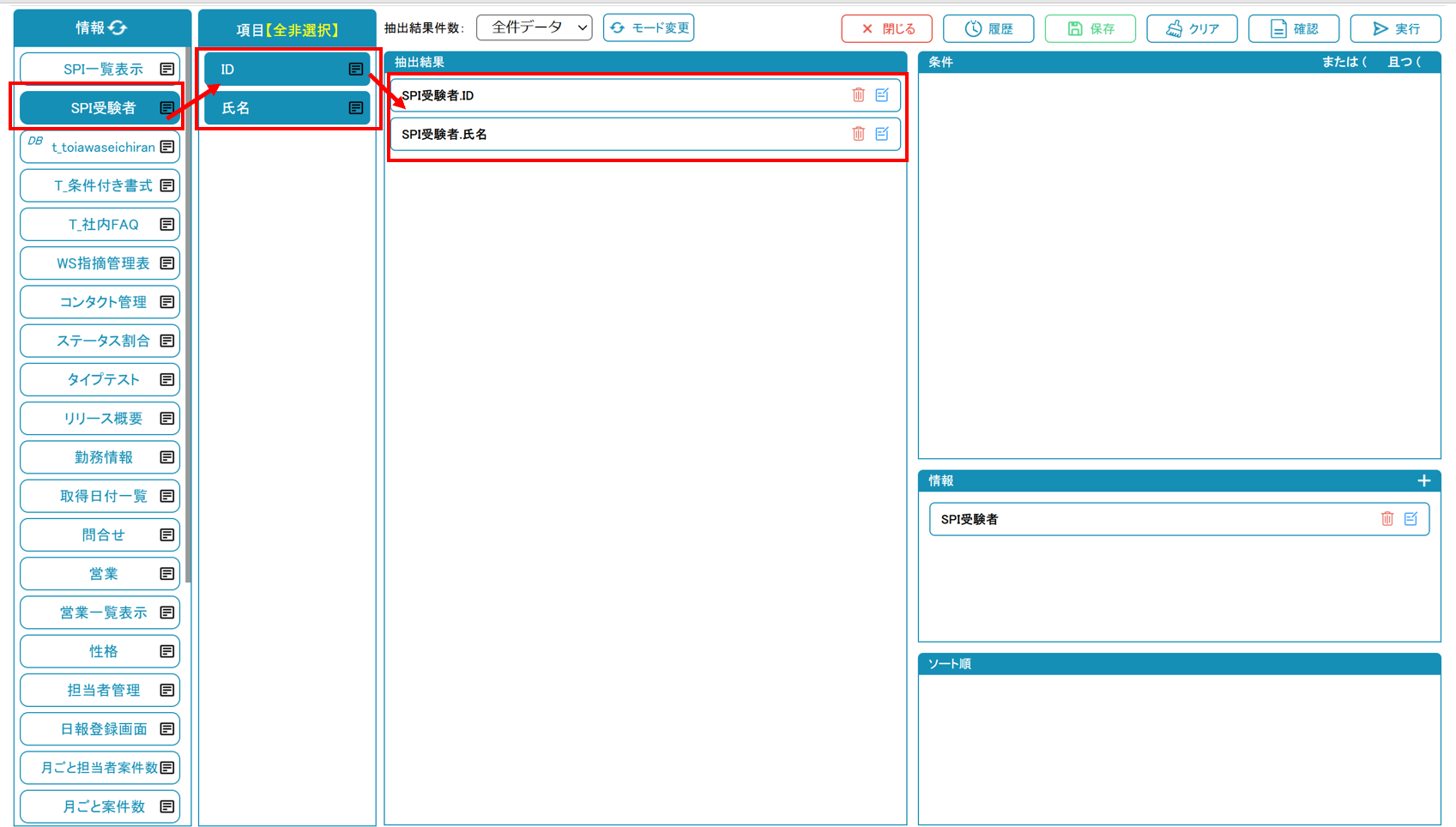Click the refresh icon beside 情報 header
Image resolution: width=1456 pixels, height=827 pixels.
click(x=118, y=27)
